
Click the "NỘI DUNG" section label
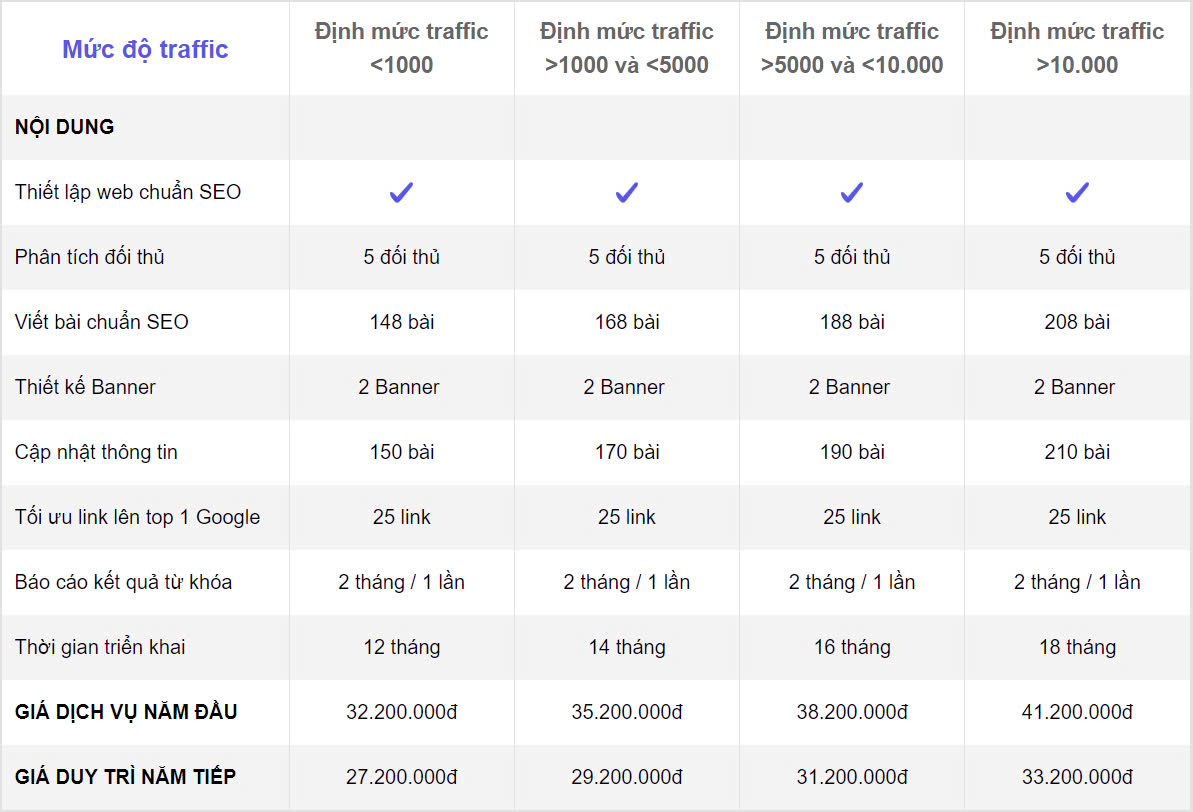click(65, 127)
